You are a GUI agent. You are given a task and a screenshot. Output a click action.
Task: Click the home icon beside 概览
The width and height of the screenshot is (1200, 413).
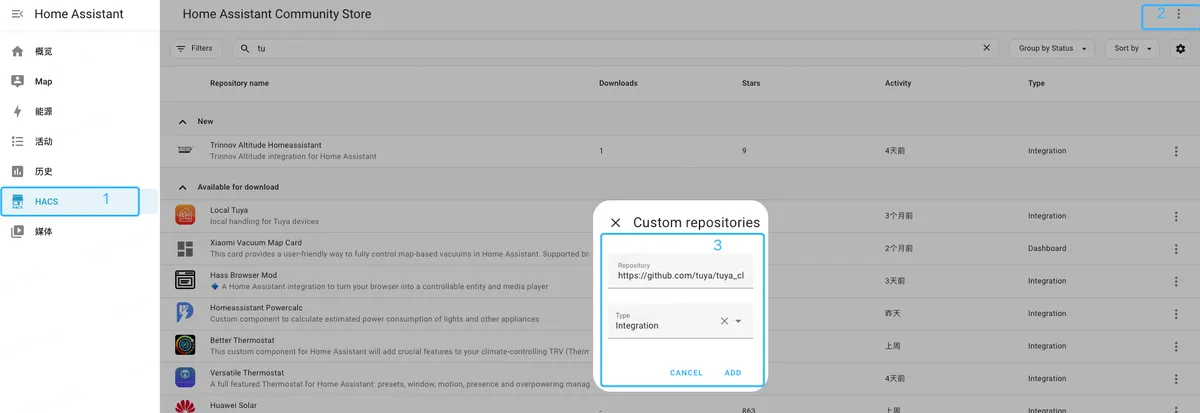17,51
